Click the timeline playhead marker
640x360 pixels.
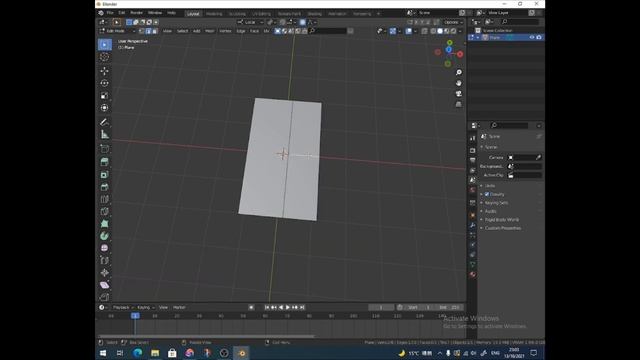(135, 316)
